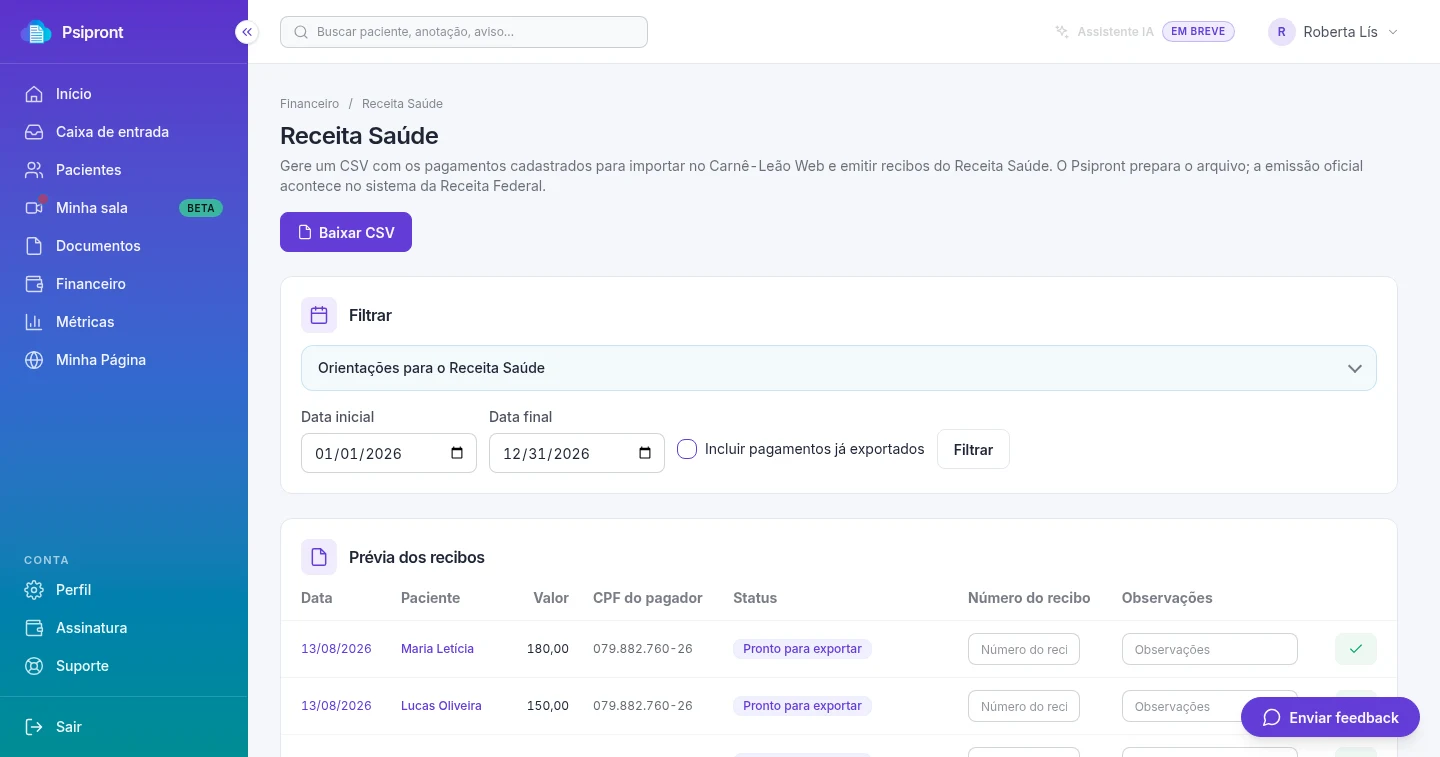Click the house icon beside Início

[x=34, y=94]
